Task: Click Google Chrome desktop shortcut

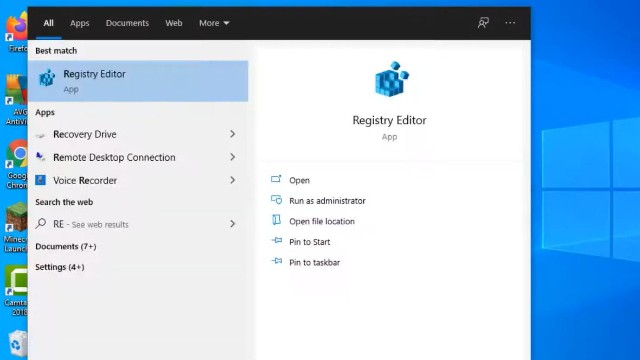Action: pos(16,164)
